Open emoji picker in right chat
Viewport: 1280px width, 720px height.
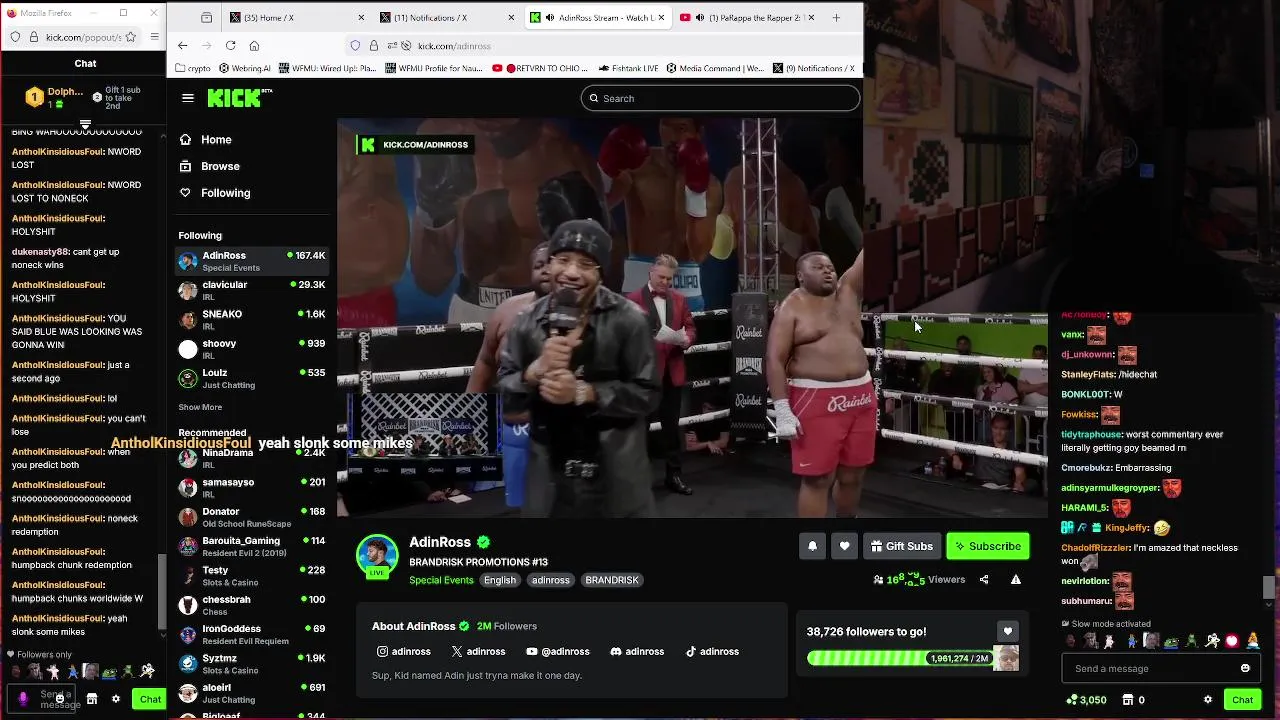1245,668
